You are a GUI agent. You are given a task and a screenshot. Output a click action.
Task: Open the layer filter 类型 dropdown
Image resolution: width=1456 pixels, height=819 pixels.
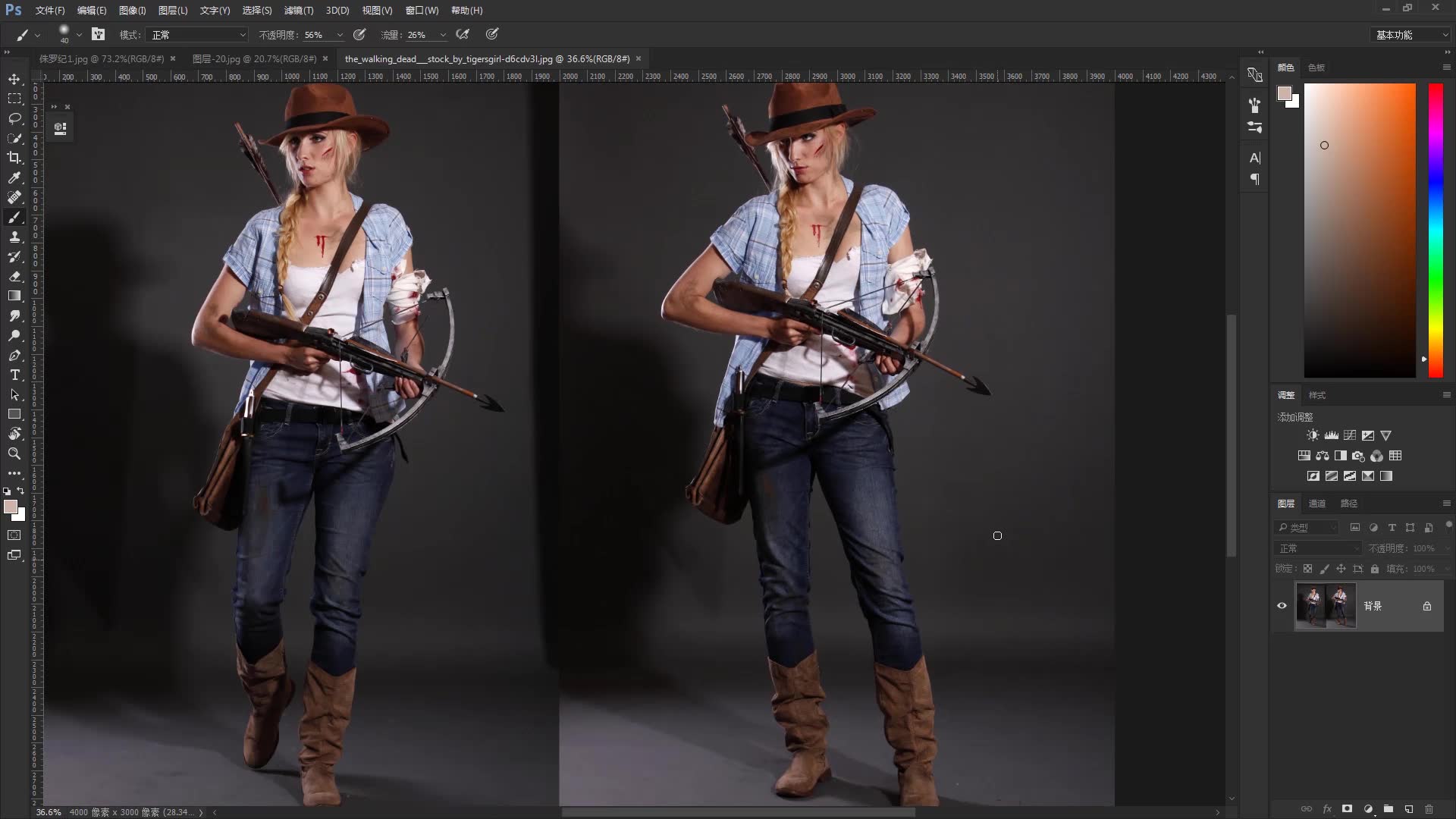point(1307,527)
